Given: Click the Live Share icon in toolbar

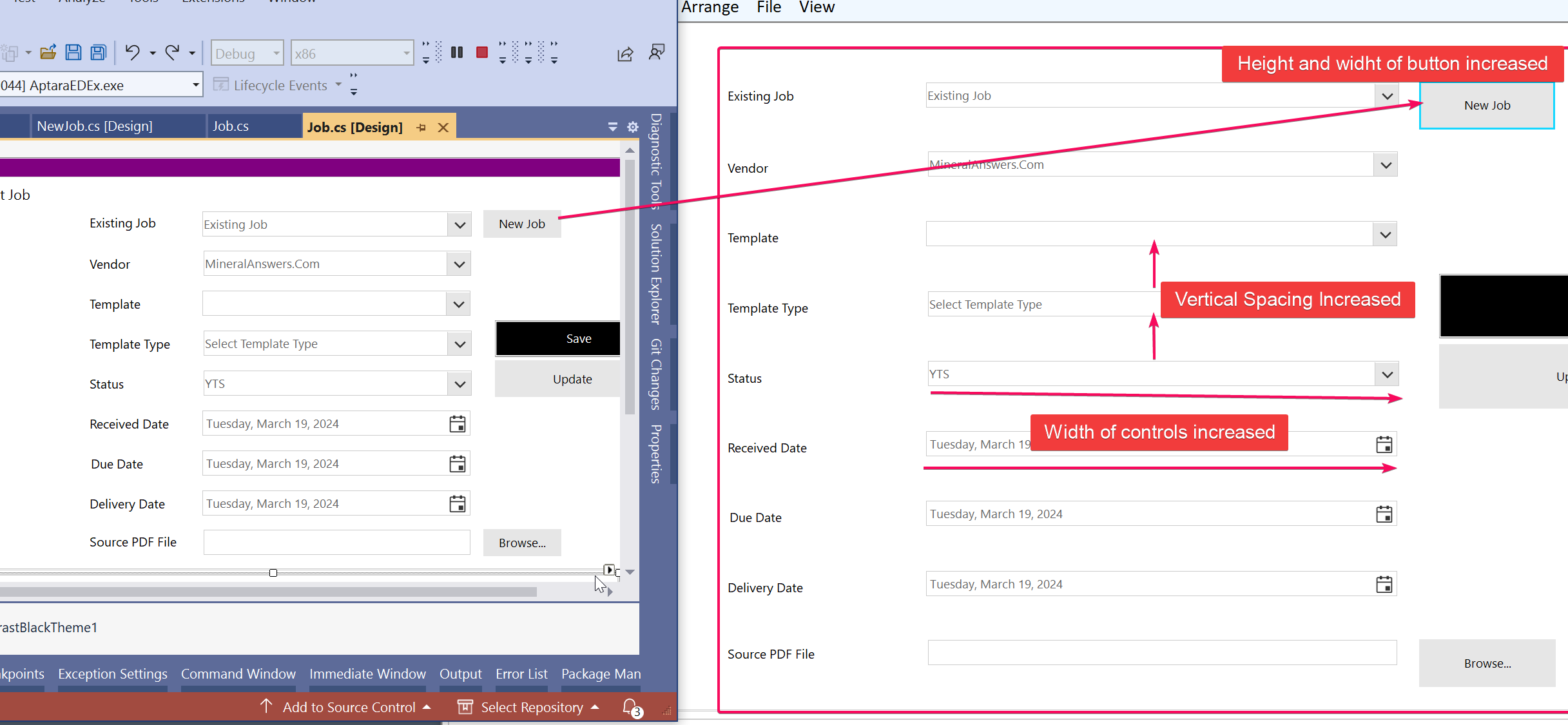Looking at the screenshot, I should (625, 54).
